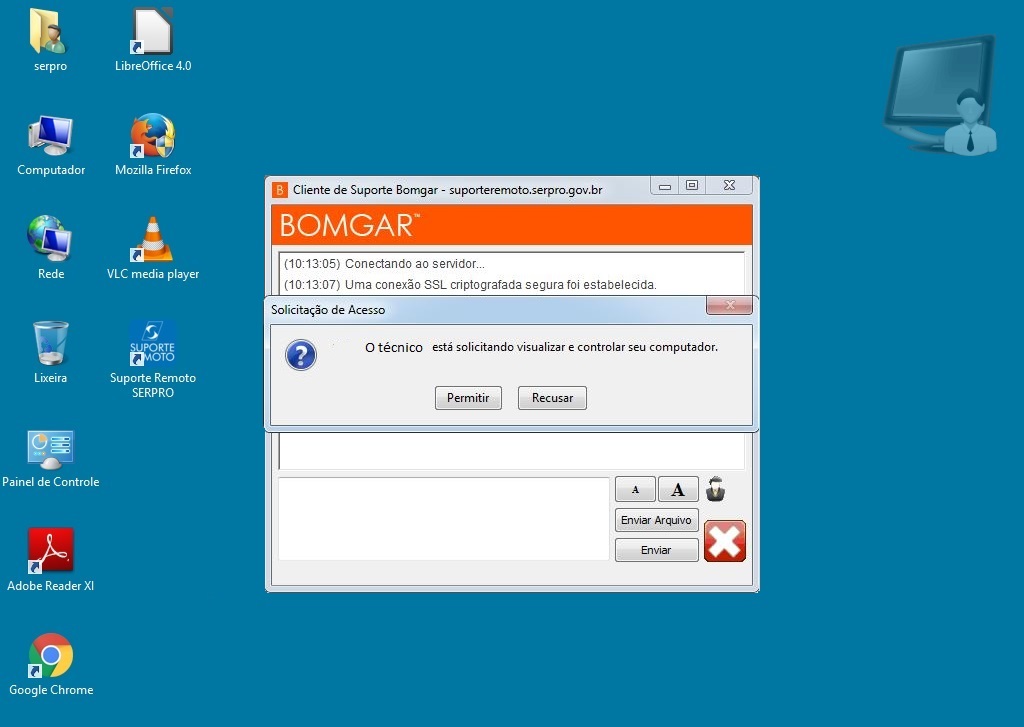The image size is (1024, 727).
Task: Click the large font size A button
Action: pos(678,489)
